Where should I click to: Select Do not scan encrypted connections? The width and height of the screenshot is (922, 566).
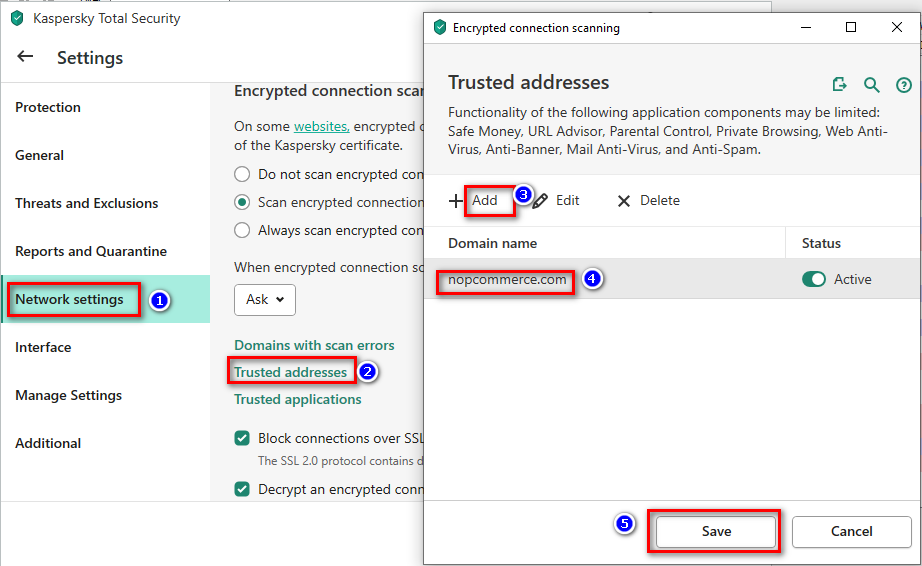(x=242, y=174)
